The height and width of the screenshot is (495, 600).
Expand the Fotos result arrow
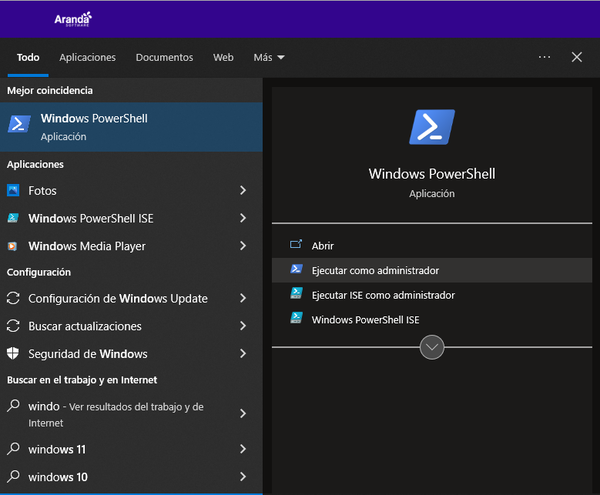pos(243,190)
